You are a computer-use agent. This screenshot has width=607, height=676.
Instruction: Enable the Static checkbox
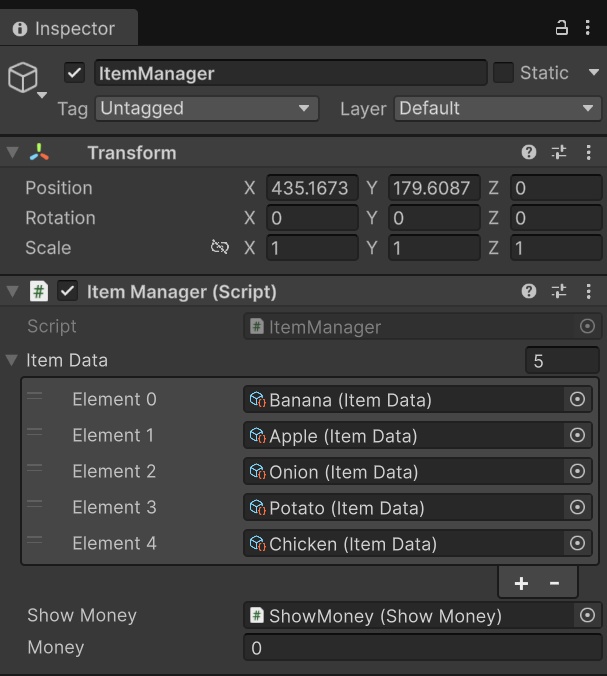[x=503, y=72]
